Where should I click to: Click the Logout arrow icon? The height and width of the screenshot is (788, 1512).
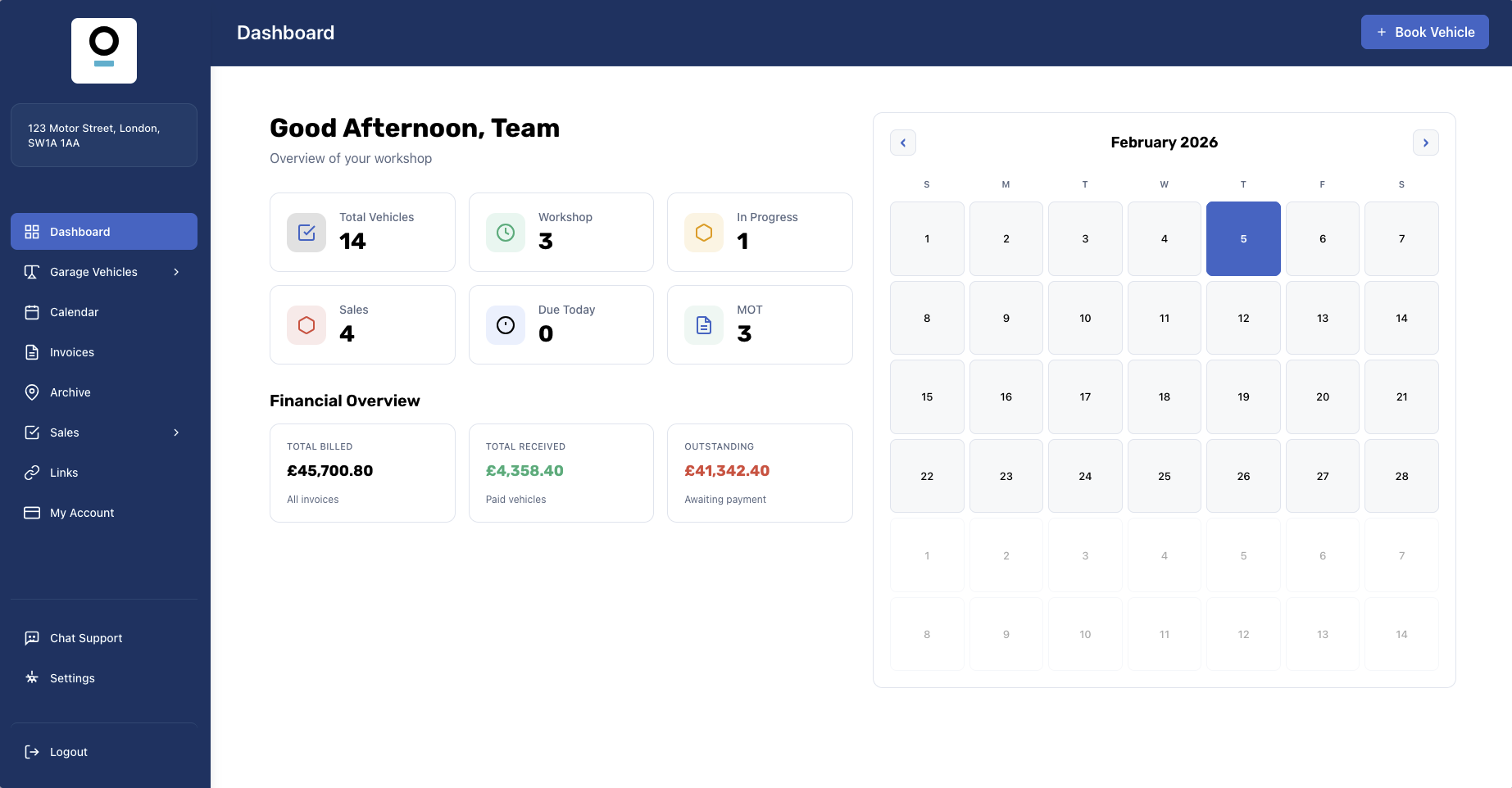click(32, 752)
